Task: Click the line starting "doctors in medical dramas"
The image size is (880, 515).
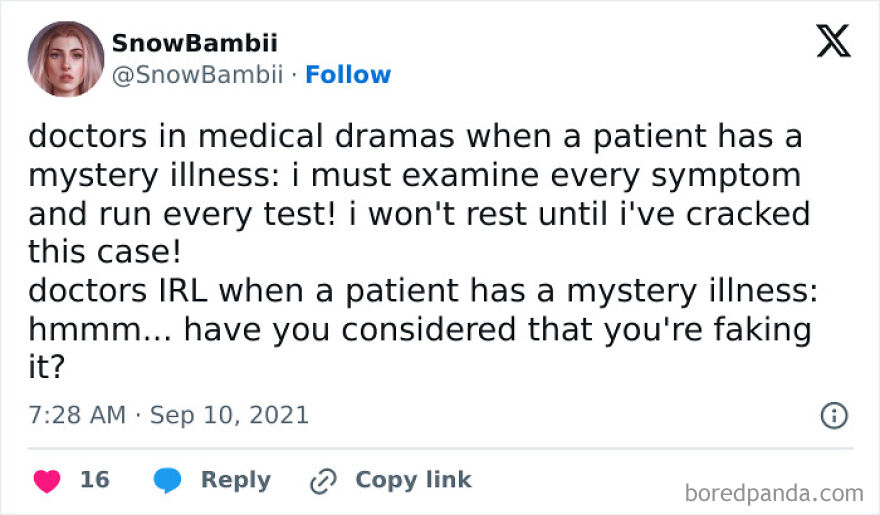Action: point(415,136)
